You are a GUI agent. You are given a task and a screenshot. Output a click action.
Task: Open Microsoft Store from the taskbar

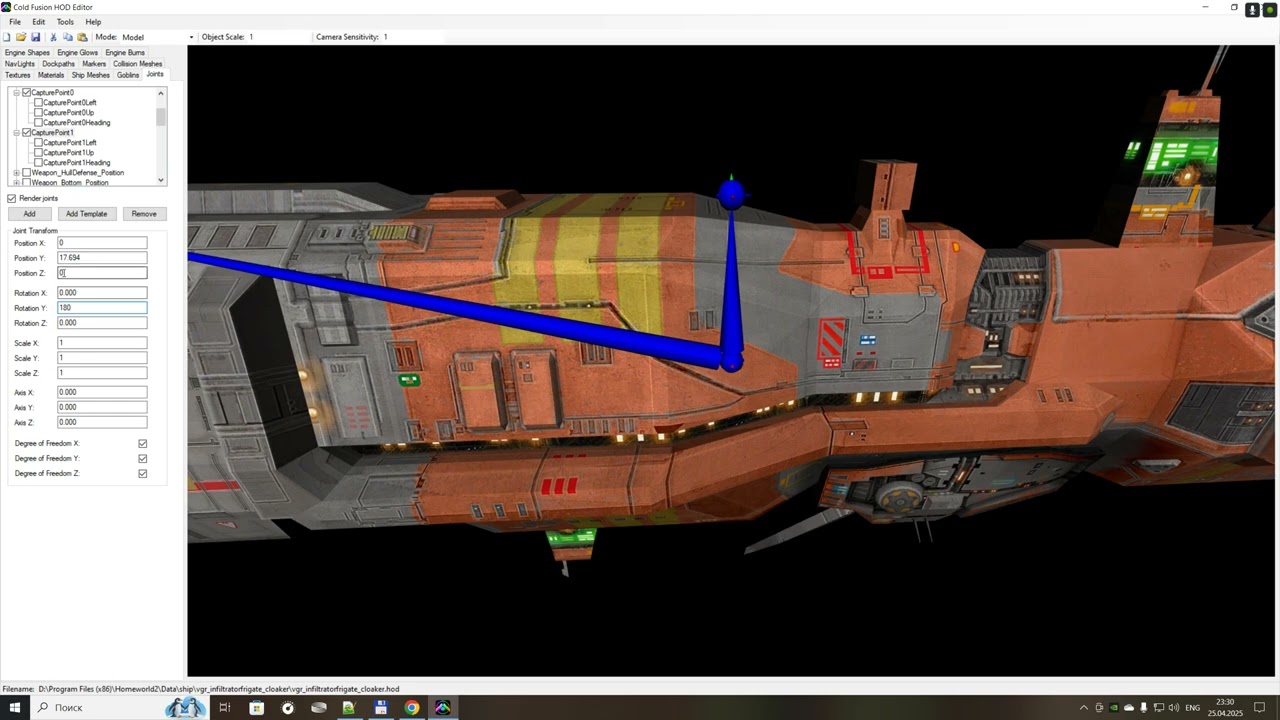[257, 708]
